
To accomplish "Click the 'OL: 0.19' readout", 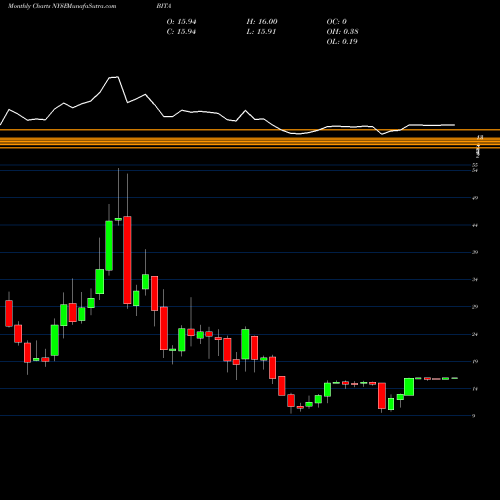I will pyautogui.click(x=342, y=42).
